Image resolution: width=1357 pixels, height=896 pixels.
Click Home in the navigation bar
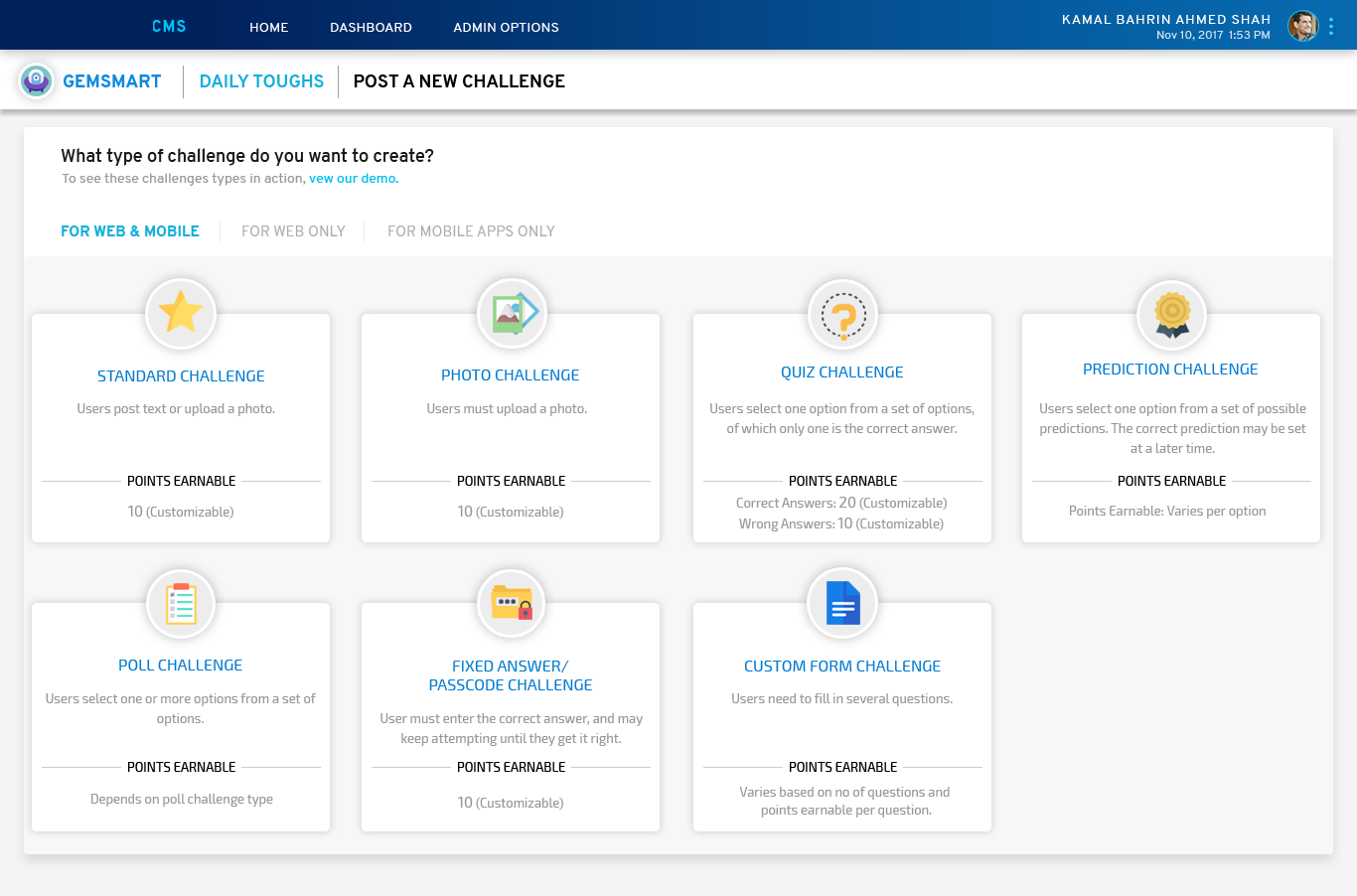(x=268, y=28)
